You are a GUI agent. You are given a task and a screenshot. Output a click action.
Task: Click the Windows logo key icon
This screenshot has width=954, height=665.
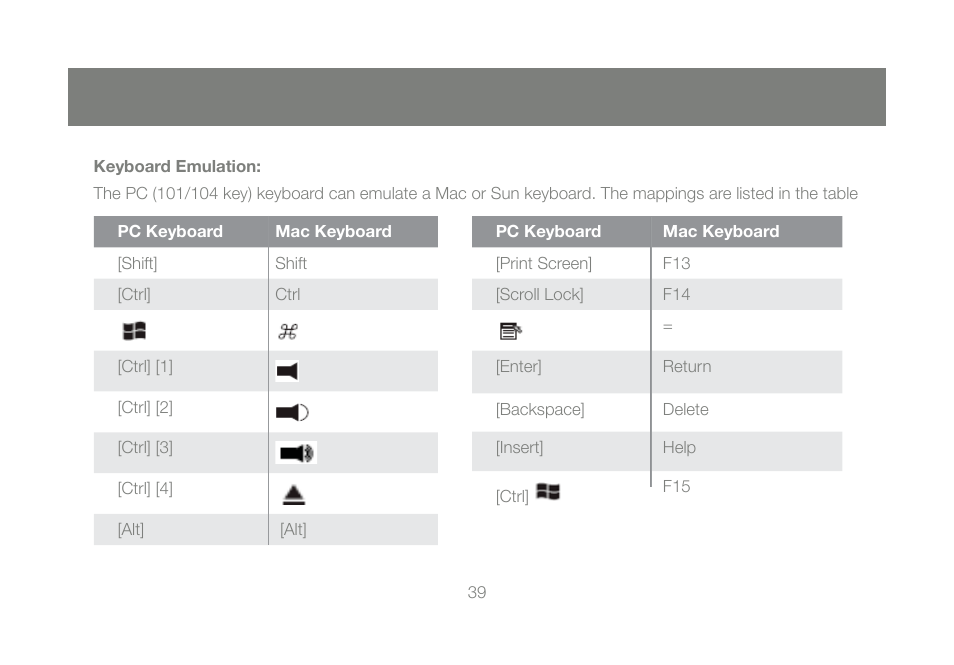pyautogui.click(x=134, y=331)
